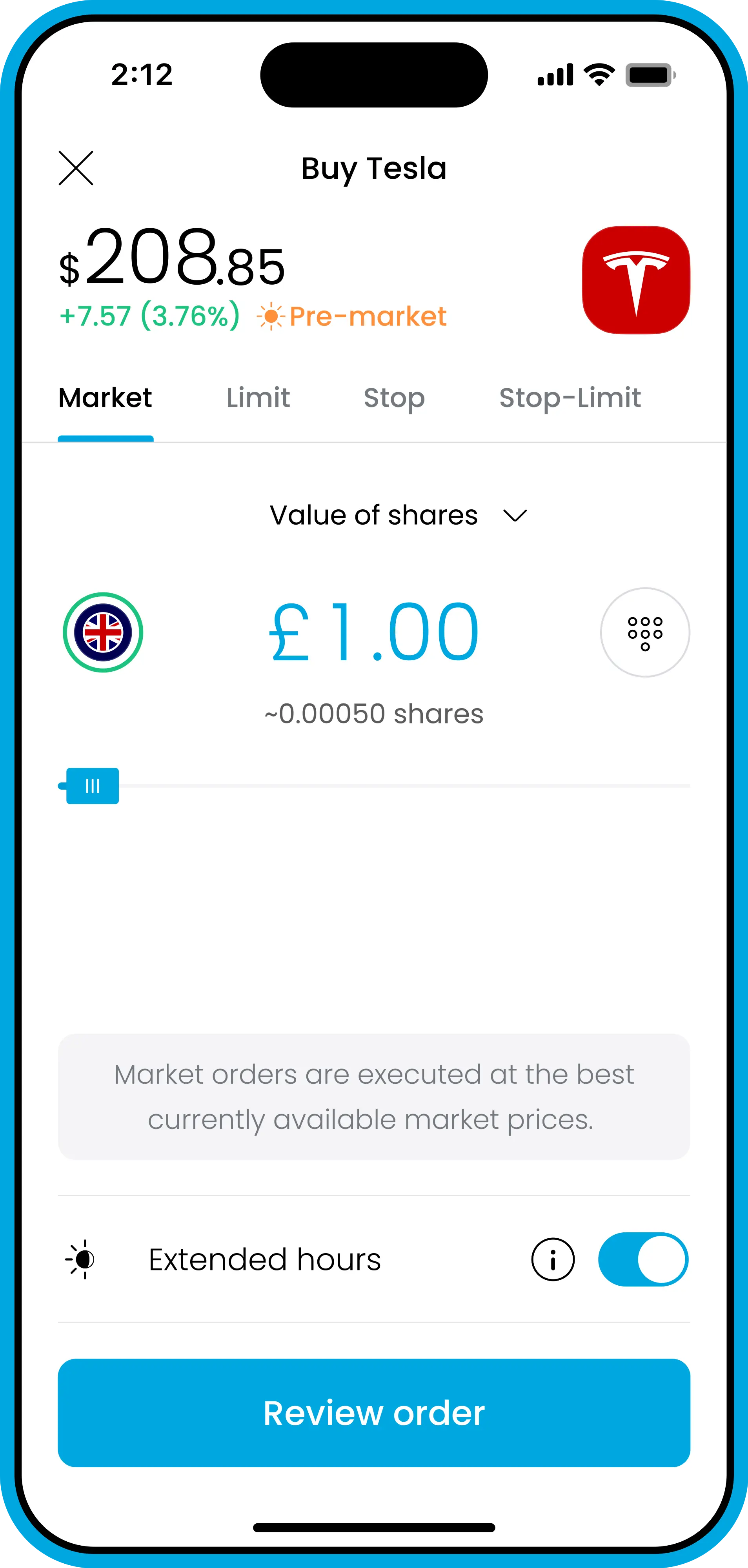Tap the orange Pre-market sun icon

[271, 316]
